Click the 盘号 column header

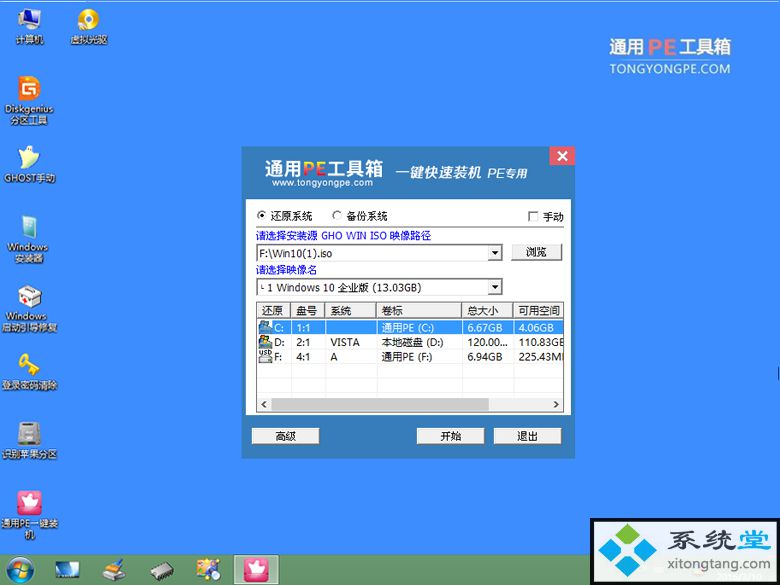pos(307,310)
